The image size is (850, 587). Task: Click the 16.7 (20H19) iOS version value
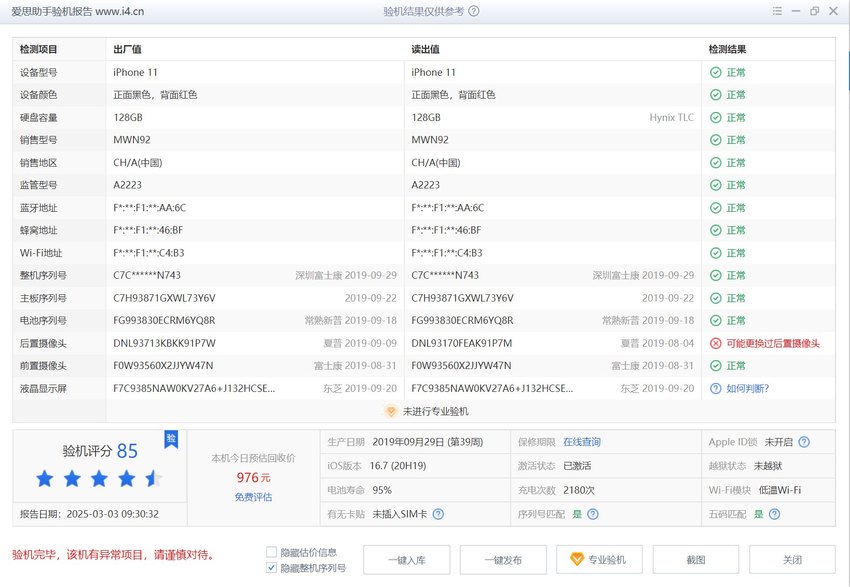click(x=398, y=466)
